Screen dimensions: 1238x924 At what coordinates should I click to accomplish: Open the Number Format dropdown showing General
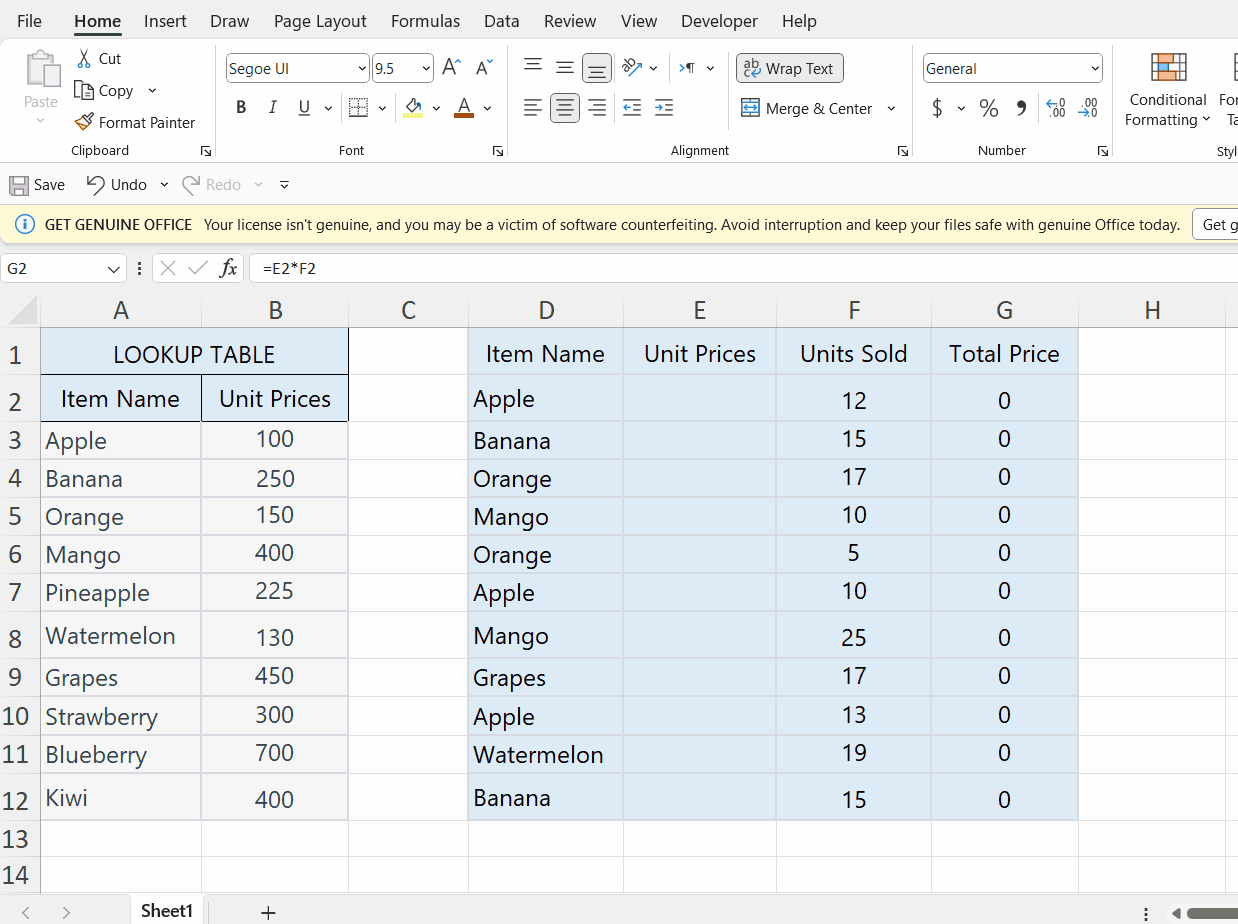coord(1011,68)
